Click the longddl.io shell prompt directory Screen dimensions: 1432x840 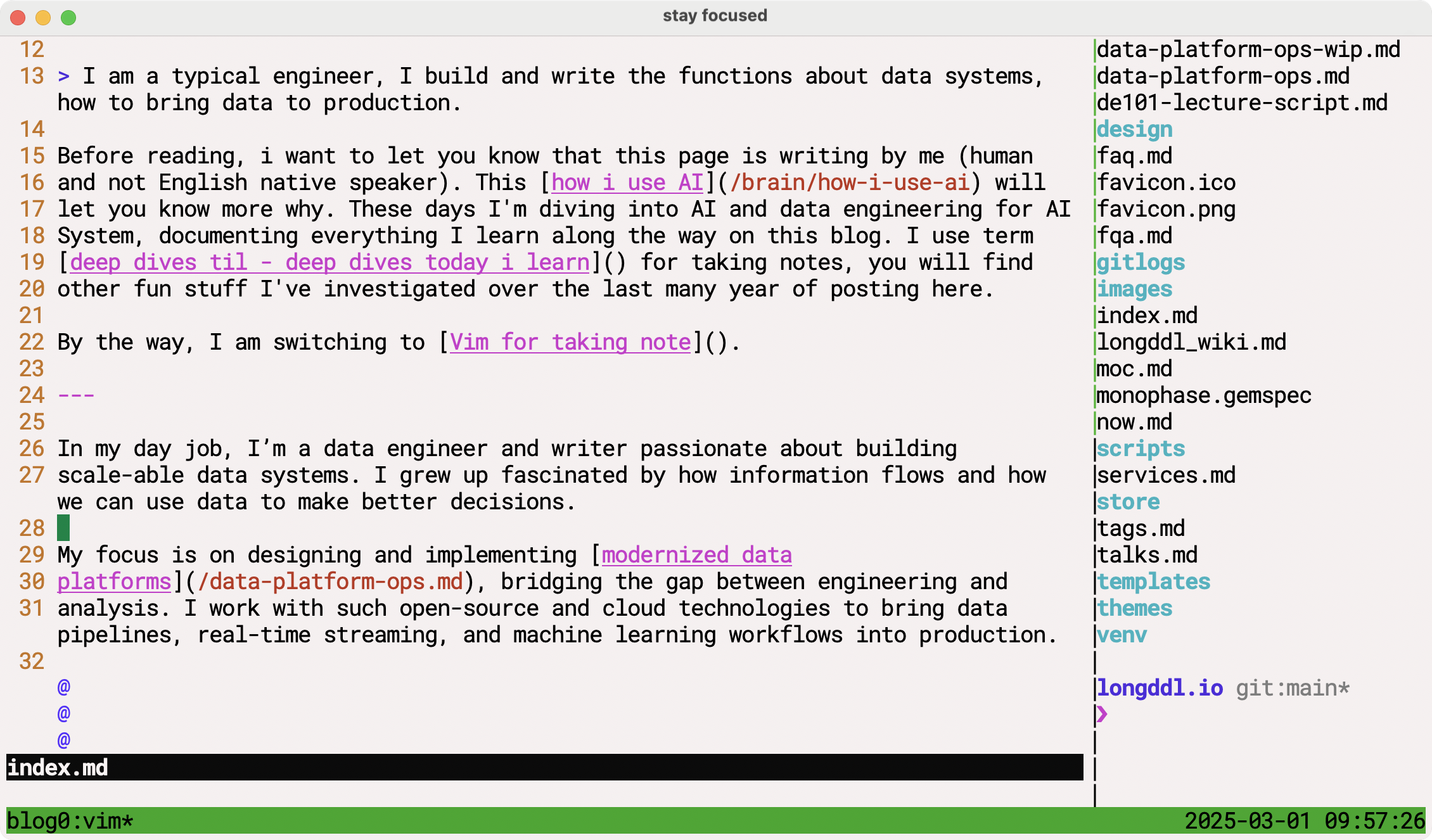[1160, 688]
